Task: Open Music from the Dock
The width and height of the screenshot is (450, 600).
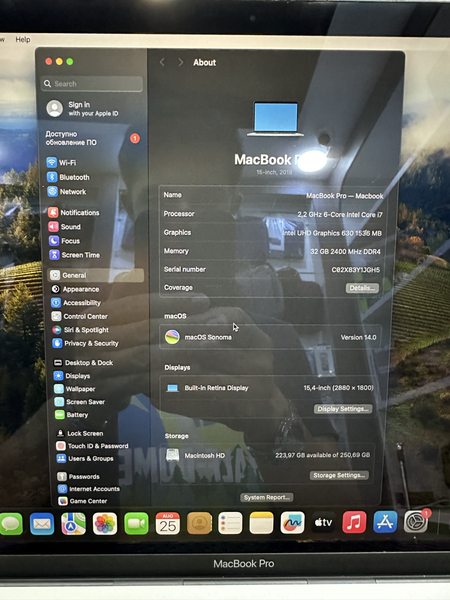Action: click(x=354, y=522)
